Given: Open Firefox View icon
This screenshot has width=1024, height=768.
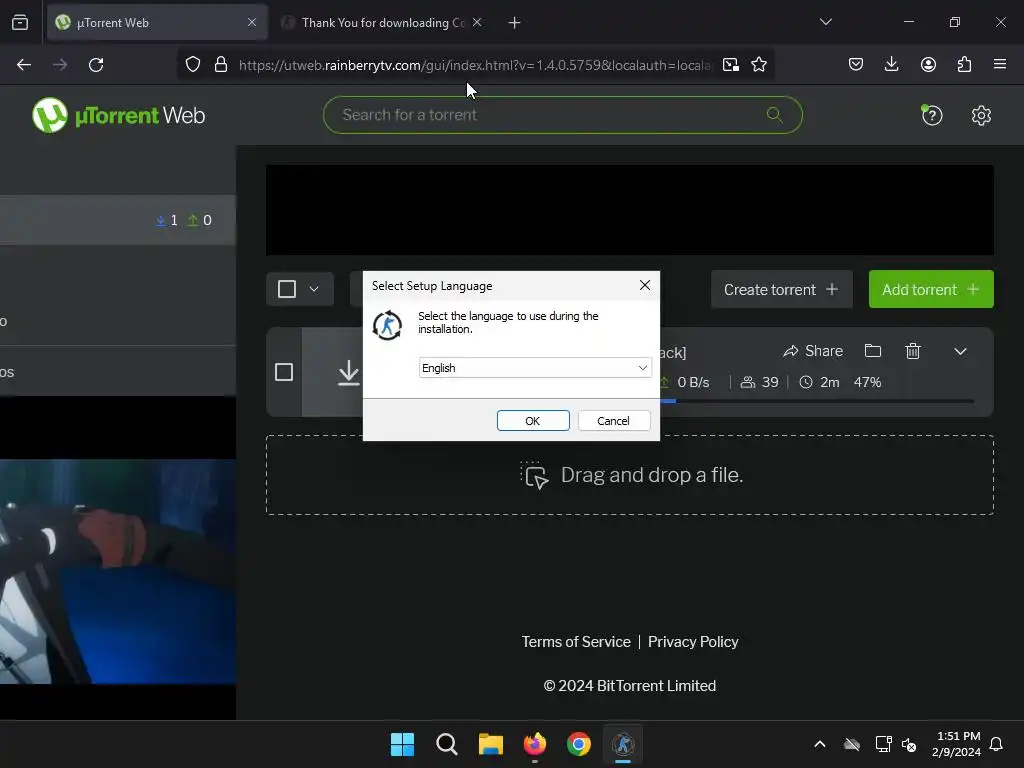Looking at the screenshot, I should [20, 23].
